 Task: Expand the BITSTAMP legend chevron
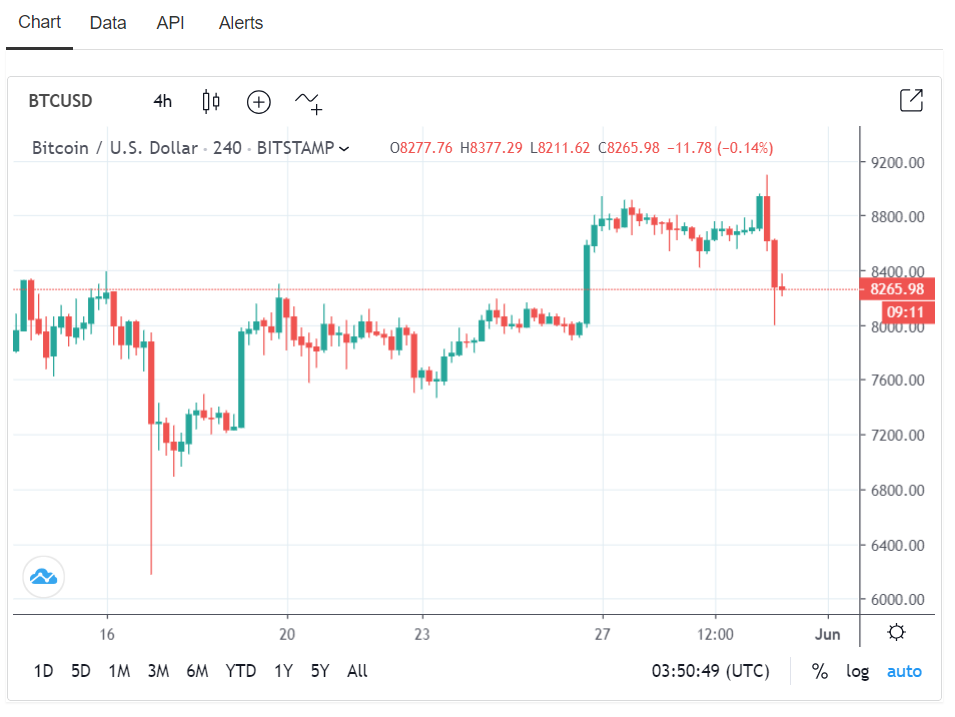(344, 148)
